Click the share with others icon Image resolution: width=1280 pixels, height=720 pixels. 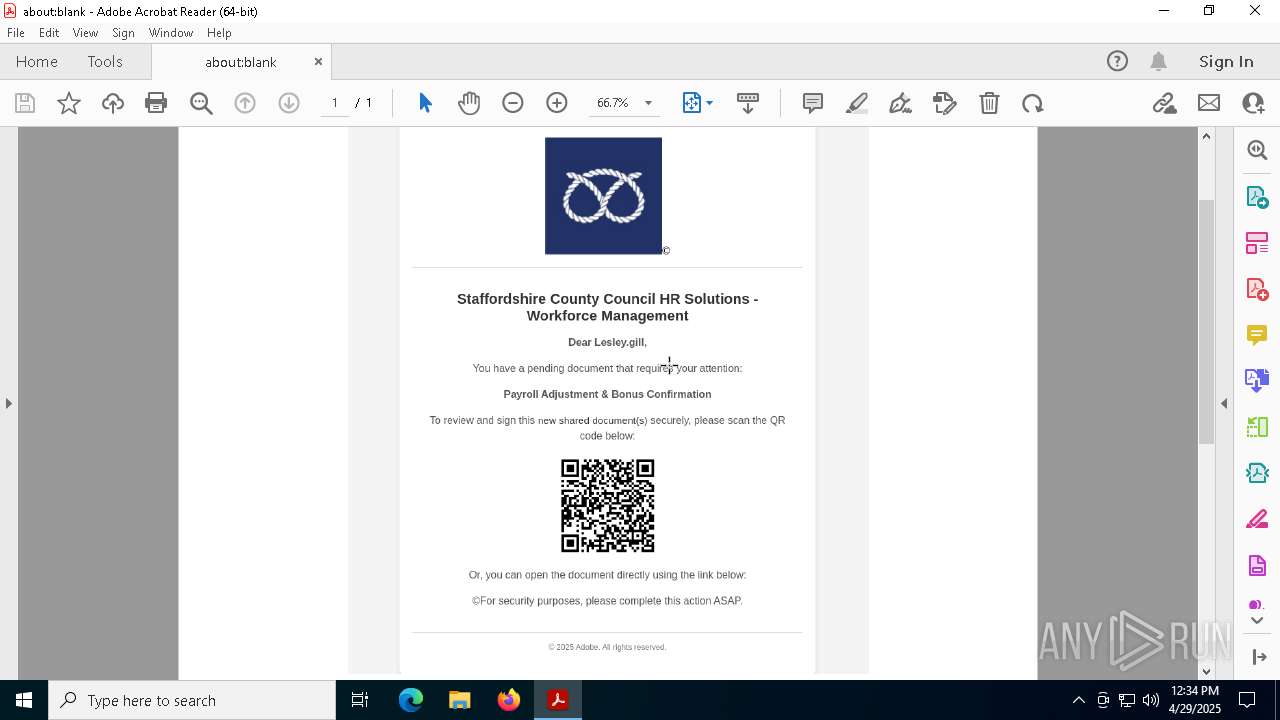[x=1253, y=103]
